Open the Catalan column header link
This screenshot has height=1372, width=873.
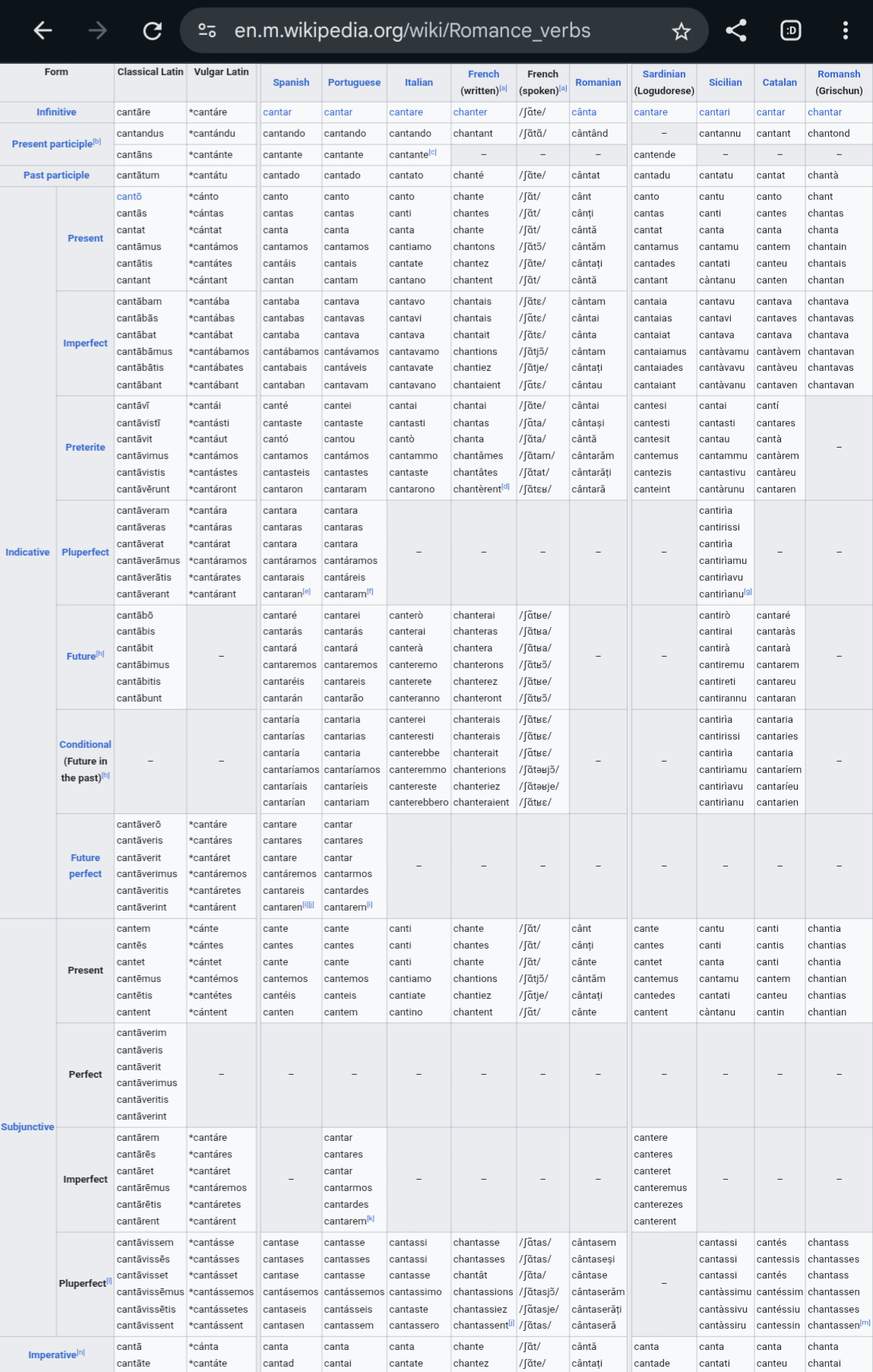pos(780,82)
